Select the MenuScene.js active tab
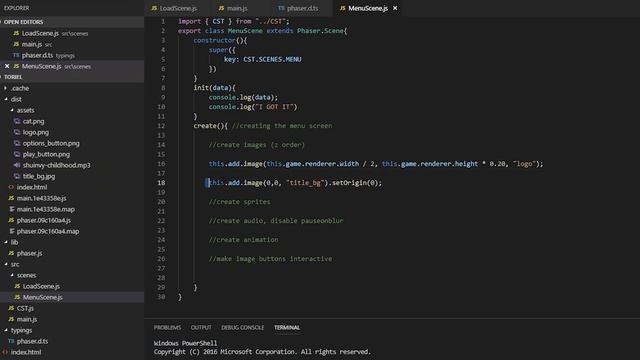 click(368, 8)
